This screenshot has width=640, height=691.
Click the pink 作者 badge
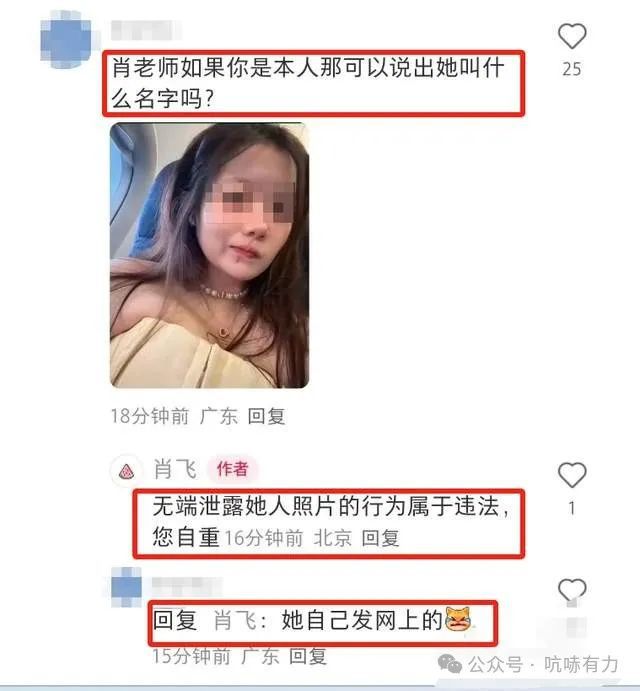pos(232,468)
